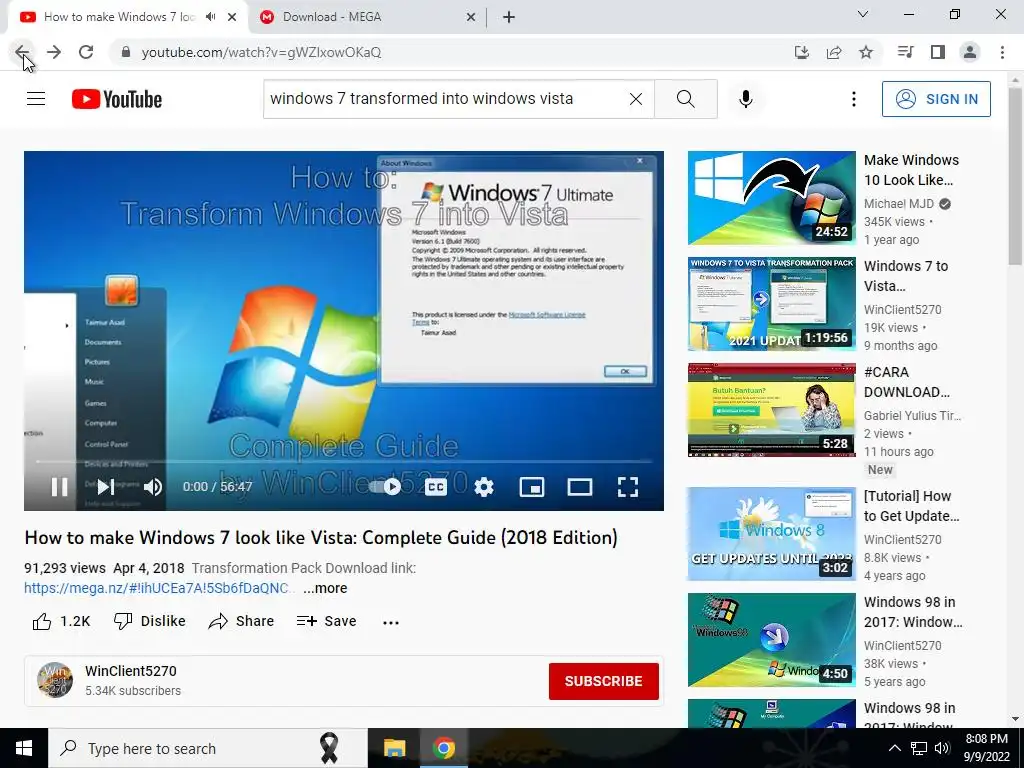Go back using the browser back arrow
Viewport: 1024px width, 768px height.
22,52
